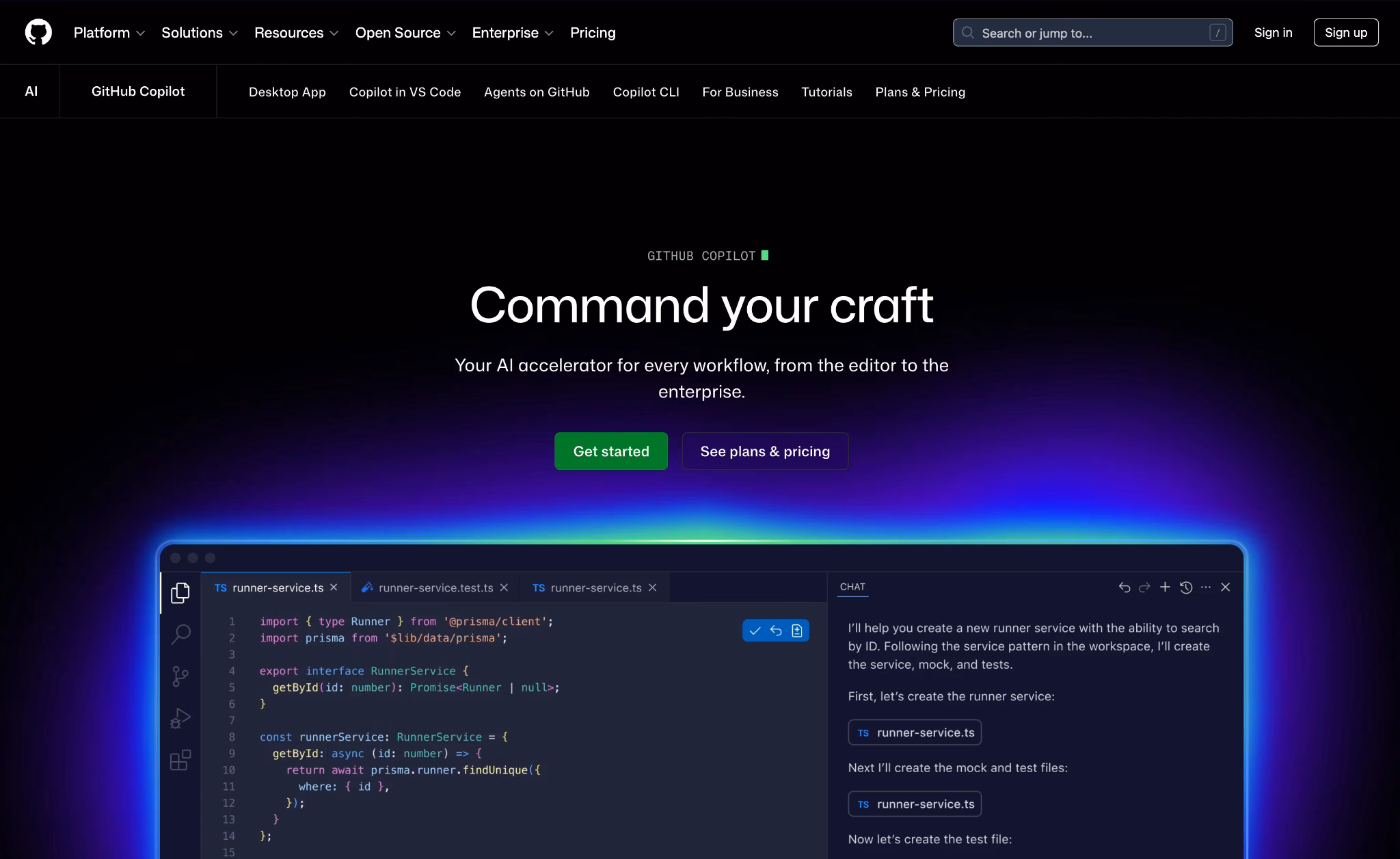Screen dimensions: 1400x859
Task: Click the green Get started button
Action: tap(611, 451)
